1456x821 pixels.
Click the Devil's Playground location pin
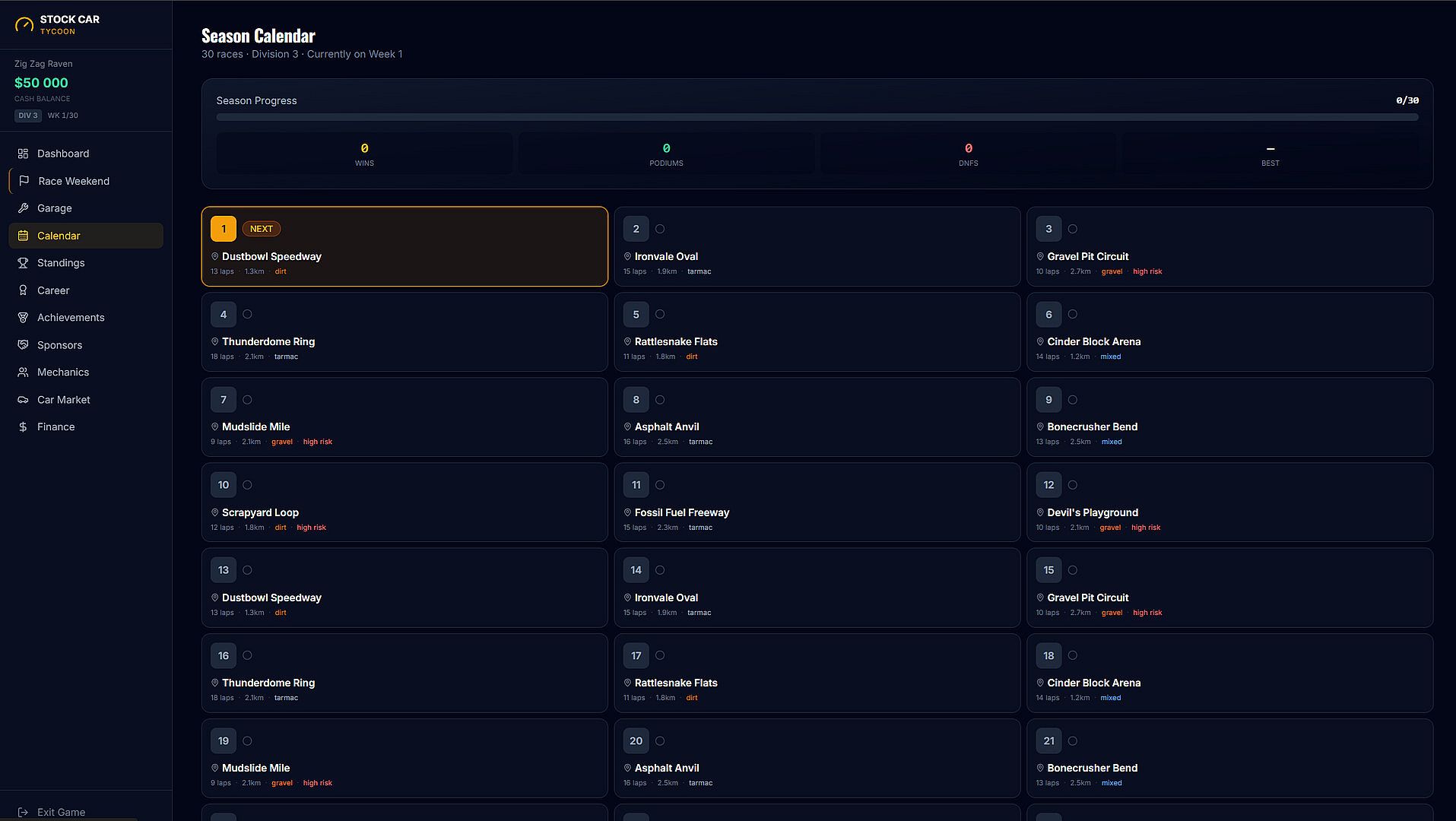point(1040,512)
